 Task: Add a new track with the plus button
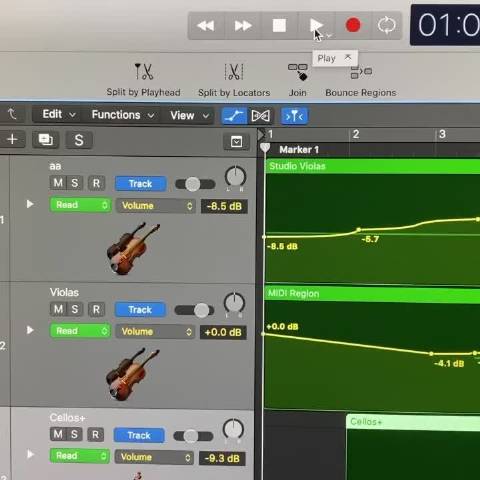click(x=13, y=139)
